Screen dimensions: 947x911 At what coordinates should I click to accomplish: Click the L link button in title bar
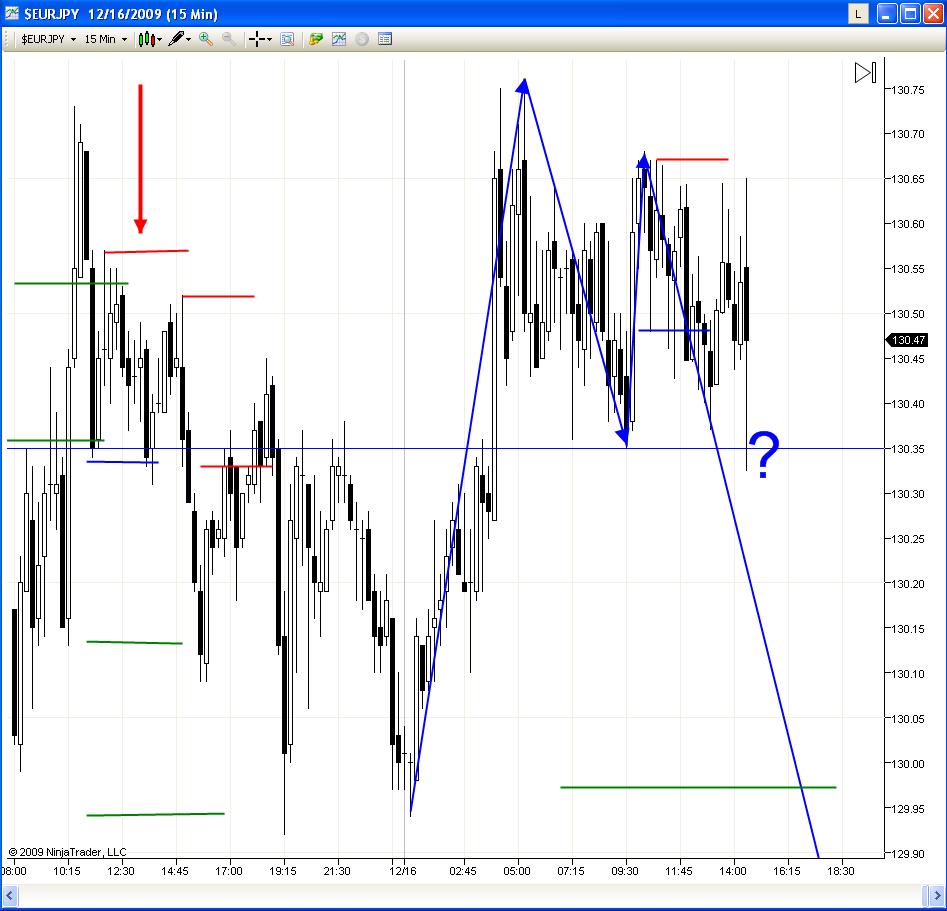858,13
